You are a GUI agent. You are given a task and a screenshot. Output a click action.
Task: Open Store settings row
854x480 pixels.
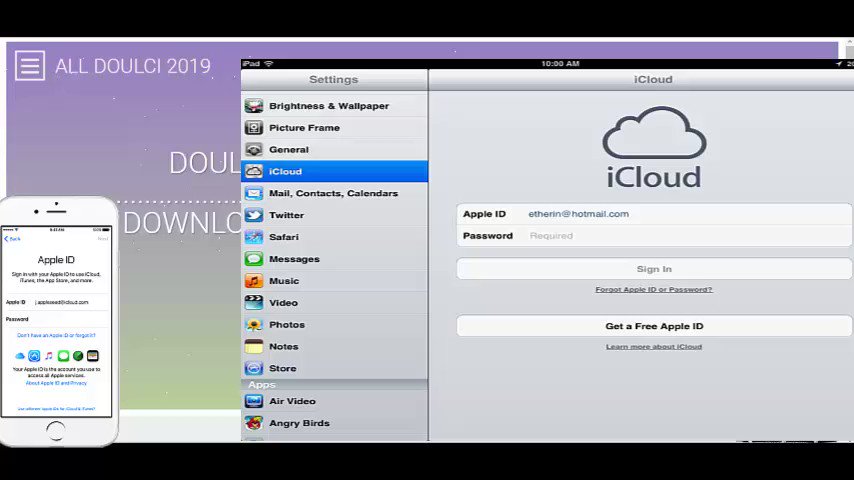coord(334,368)
